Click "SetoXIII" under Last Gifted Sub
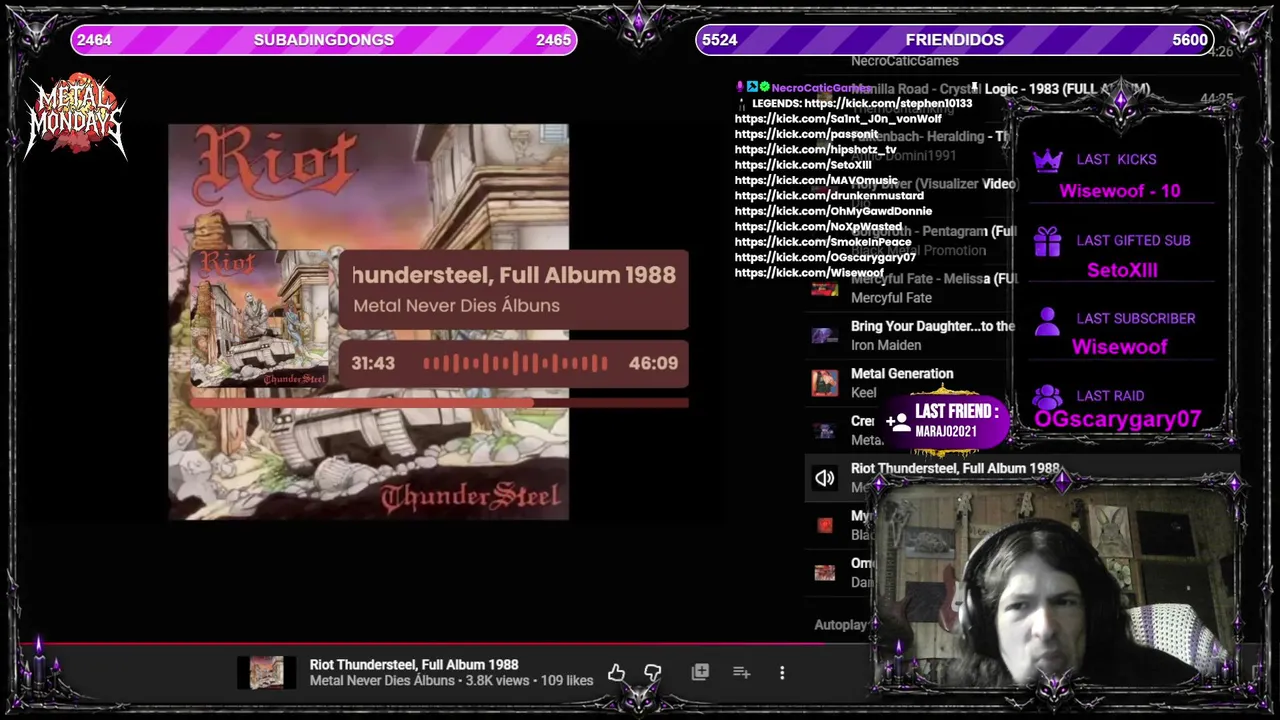 (1122, 270)
